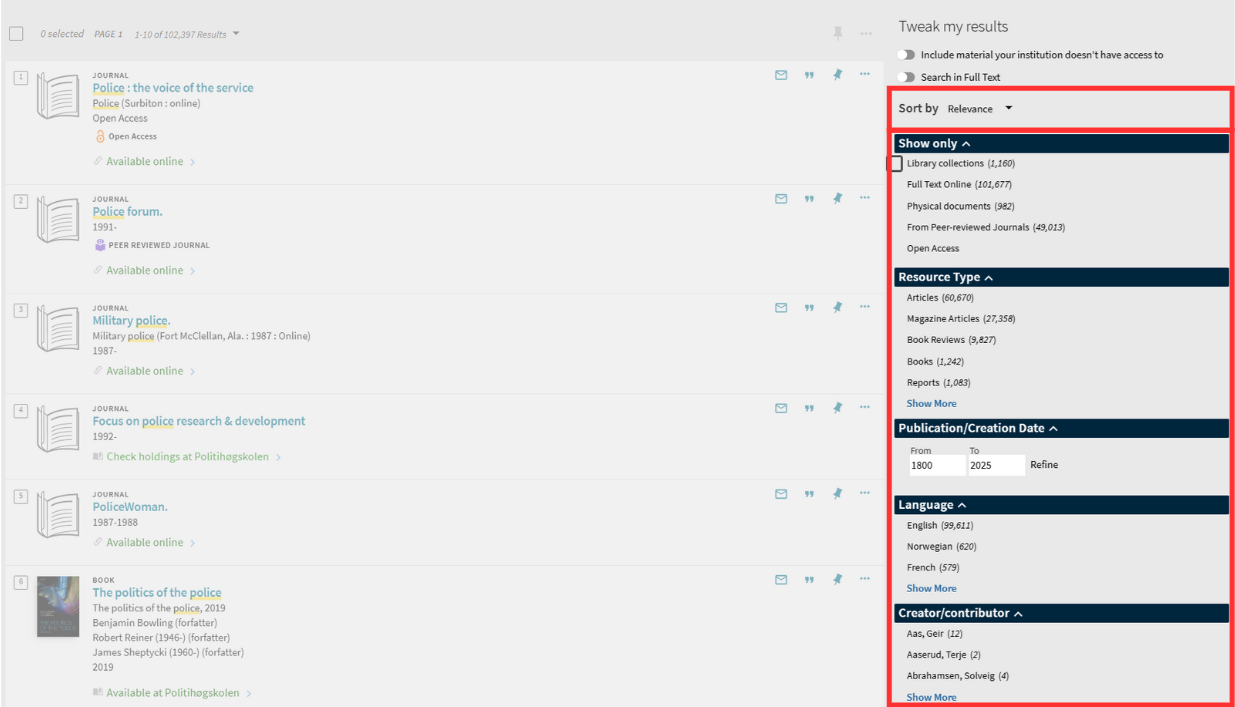This screenshot has width=1235, height=707.
Task: Open citation for 'The politics of the police'
Action: [809, 579]
